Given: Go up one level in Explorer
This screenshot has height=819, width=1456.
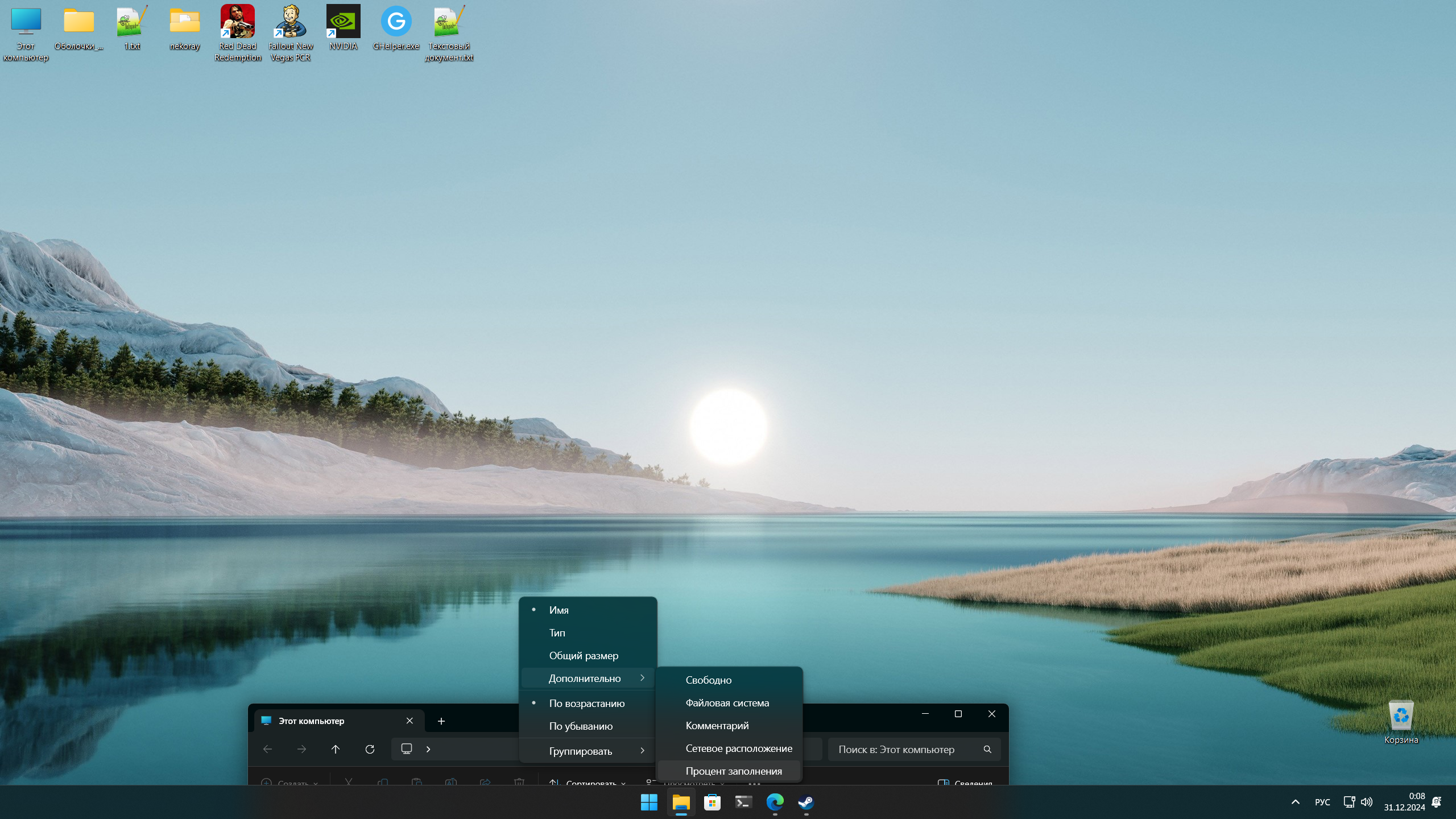Looking at the screenshot, I should 336,749.
